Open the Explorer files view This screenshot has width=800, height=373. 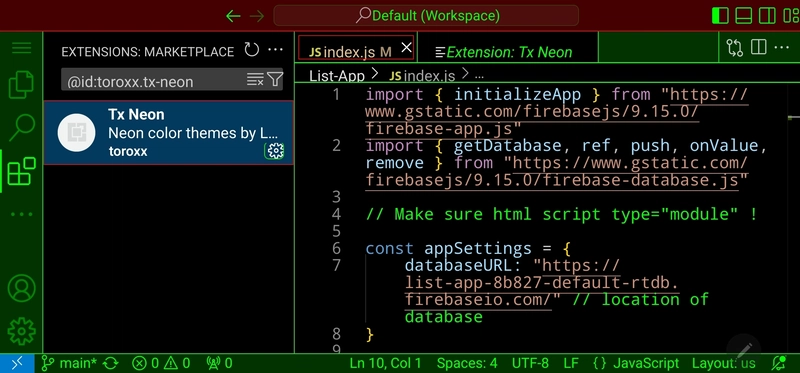21,85
